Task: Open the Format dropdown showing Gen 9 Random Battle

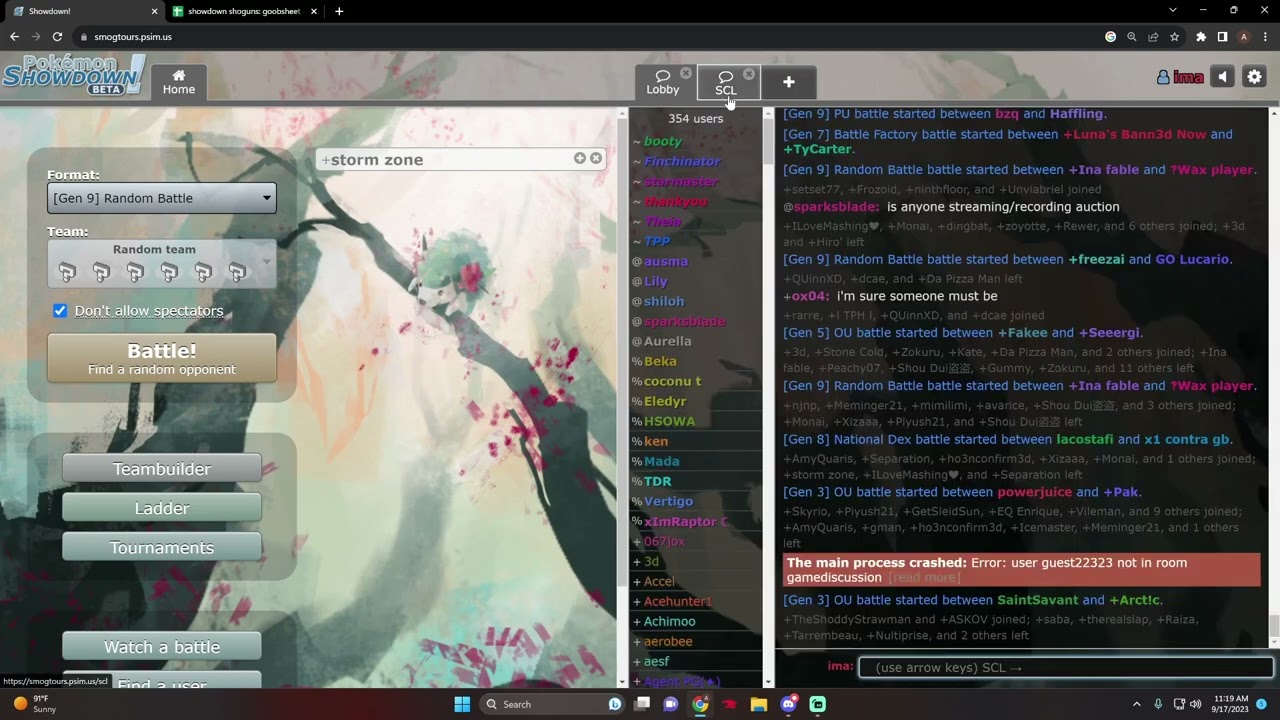Action: 161,198
